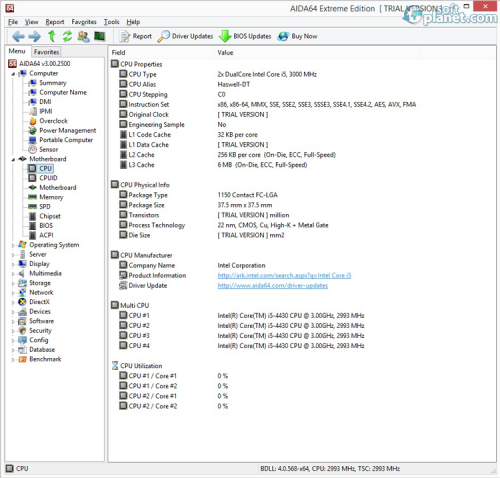The height and width of the screenshot is (478, 500).
Task: Open the Report menu
Action: [55, 22]
